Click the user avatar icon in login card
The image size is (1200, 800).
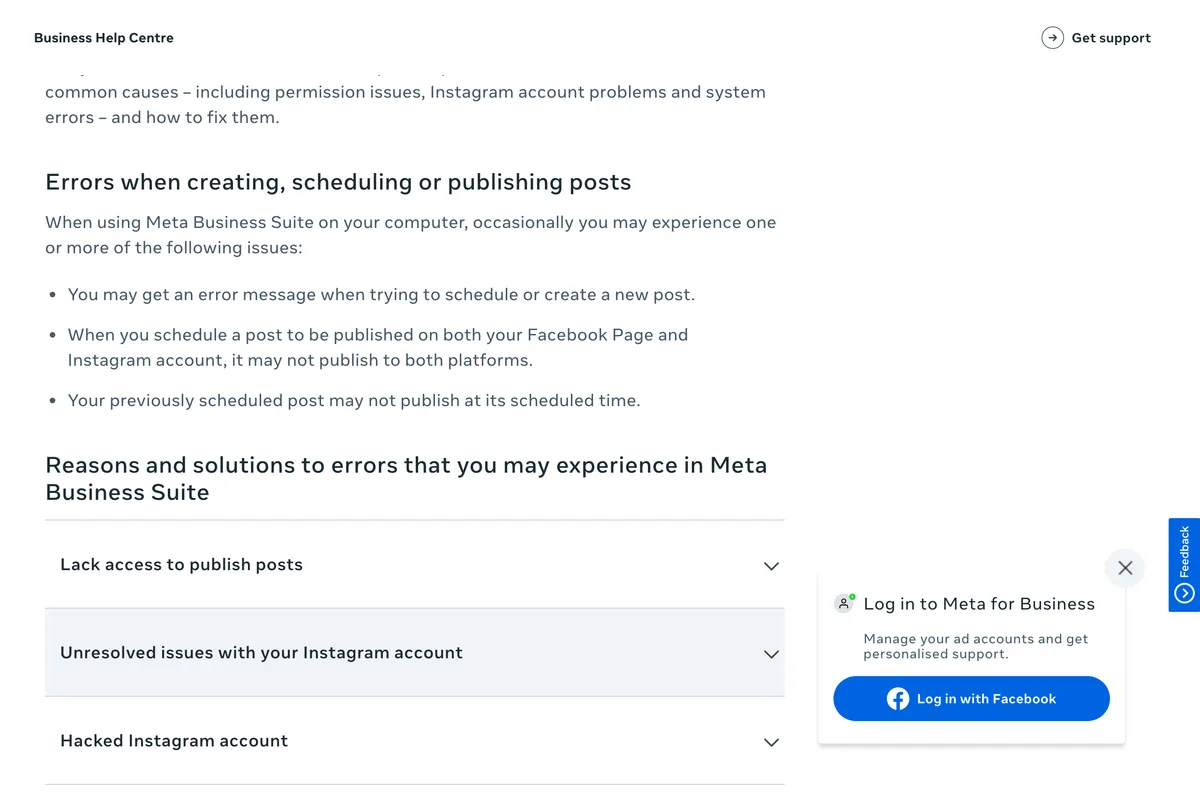coord(845,603)
